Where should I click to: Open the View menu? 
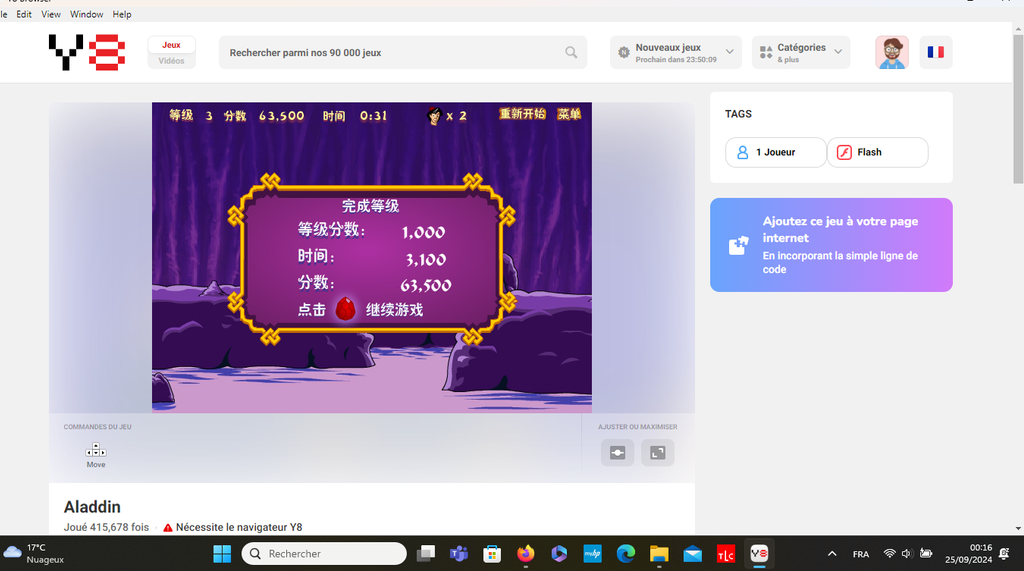pos(51,15)
